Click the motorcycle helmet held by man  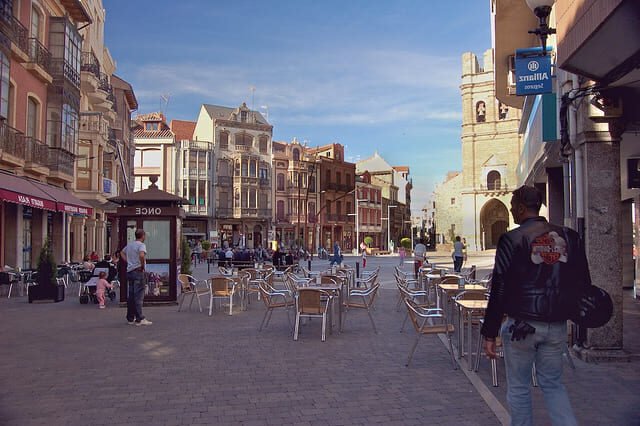pos(593,307)
